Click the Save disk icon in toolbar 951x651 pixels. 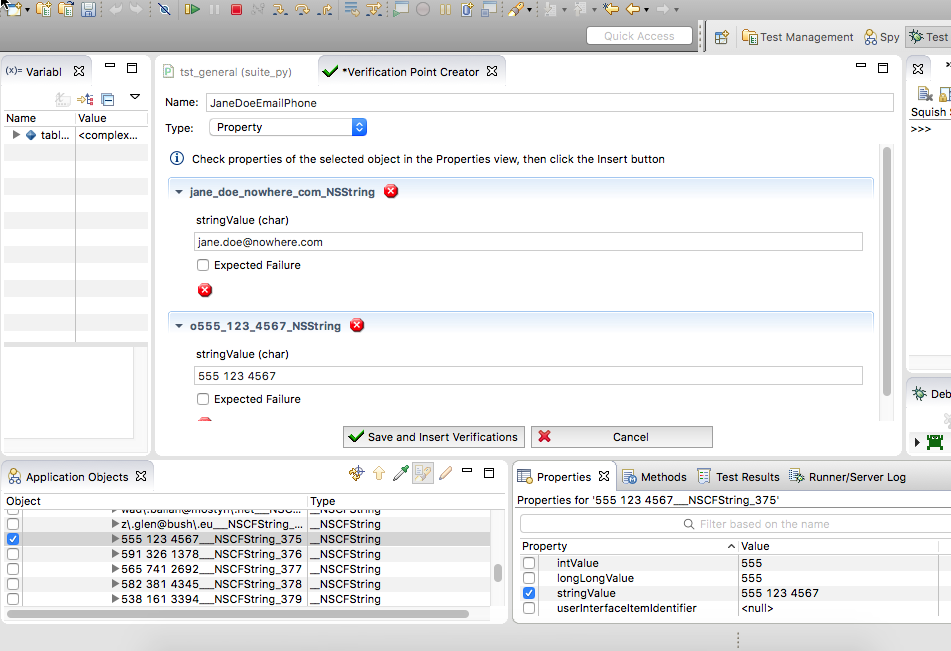(x=88, y=10)
